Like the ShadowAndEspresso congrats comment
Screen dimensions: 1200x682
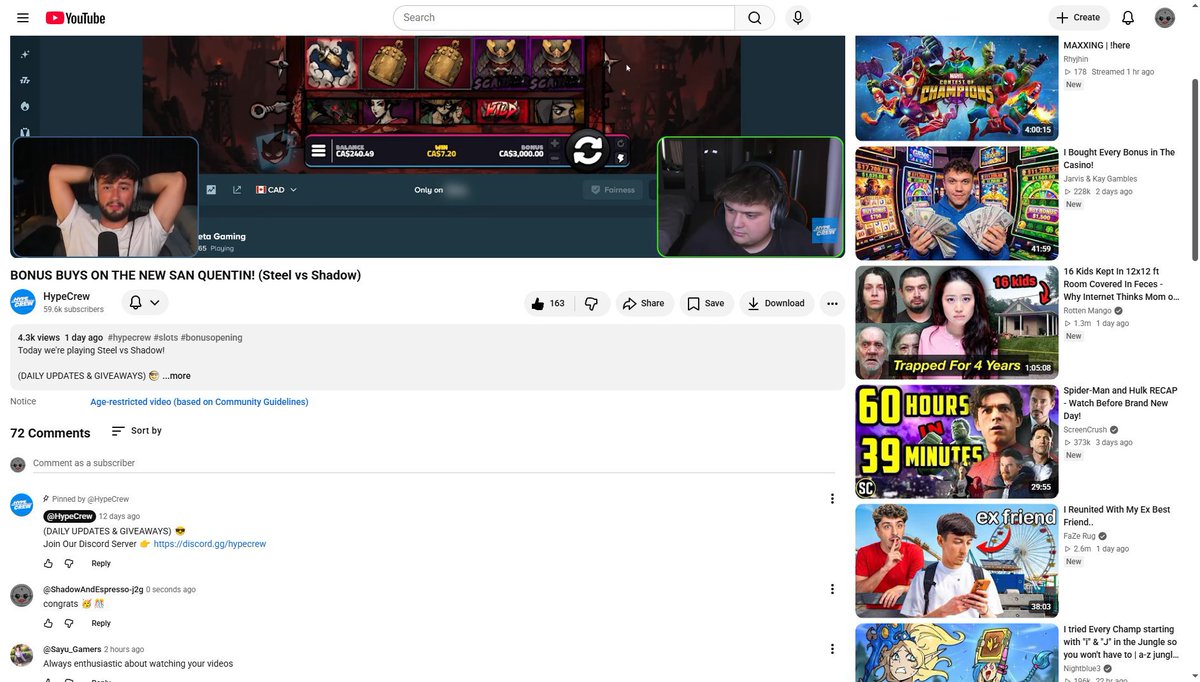click(48, 623)
